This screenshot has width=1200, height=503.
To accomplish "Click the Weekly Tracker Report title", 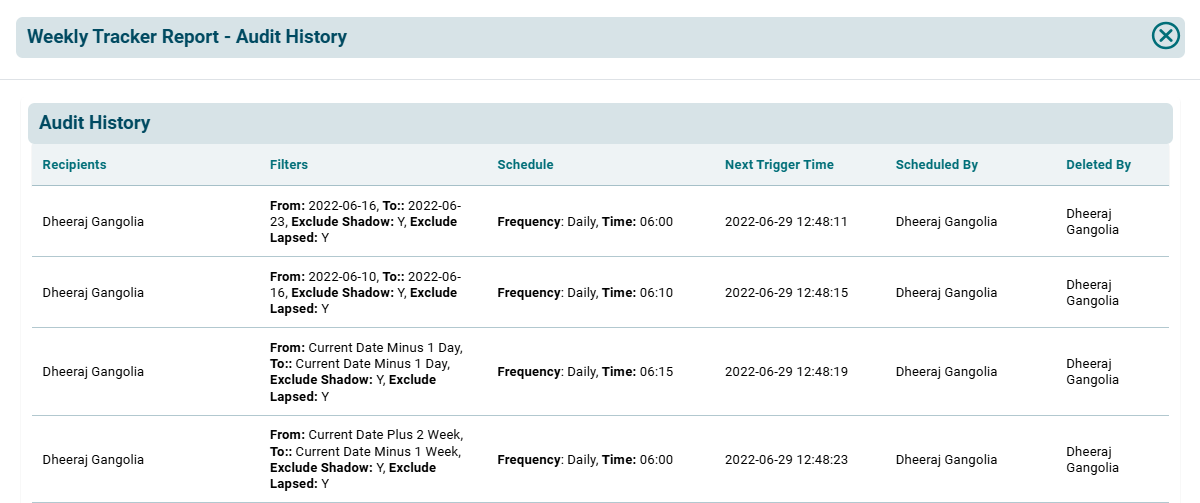I will pos(187,37).
